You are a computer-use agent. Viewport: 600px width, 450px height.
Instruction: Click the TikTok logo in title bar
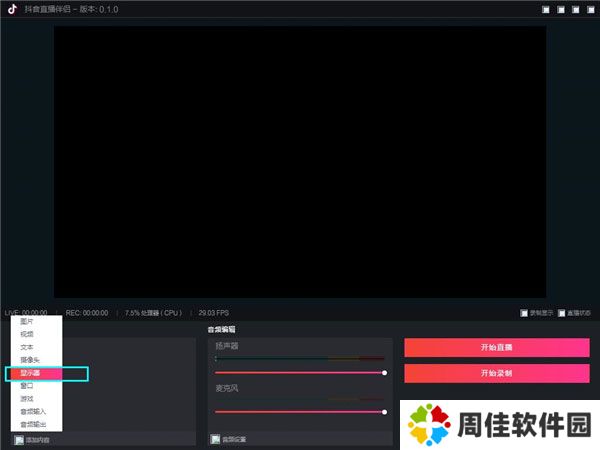pos(14,9)
